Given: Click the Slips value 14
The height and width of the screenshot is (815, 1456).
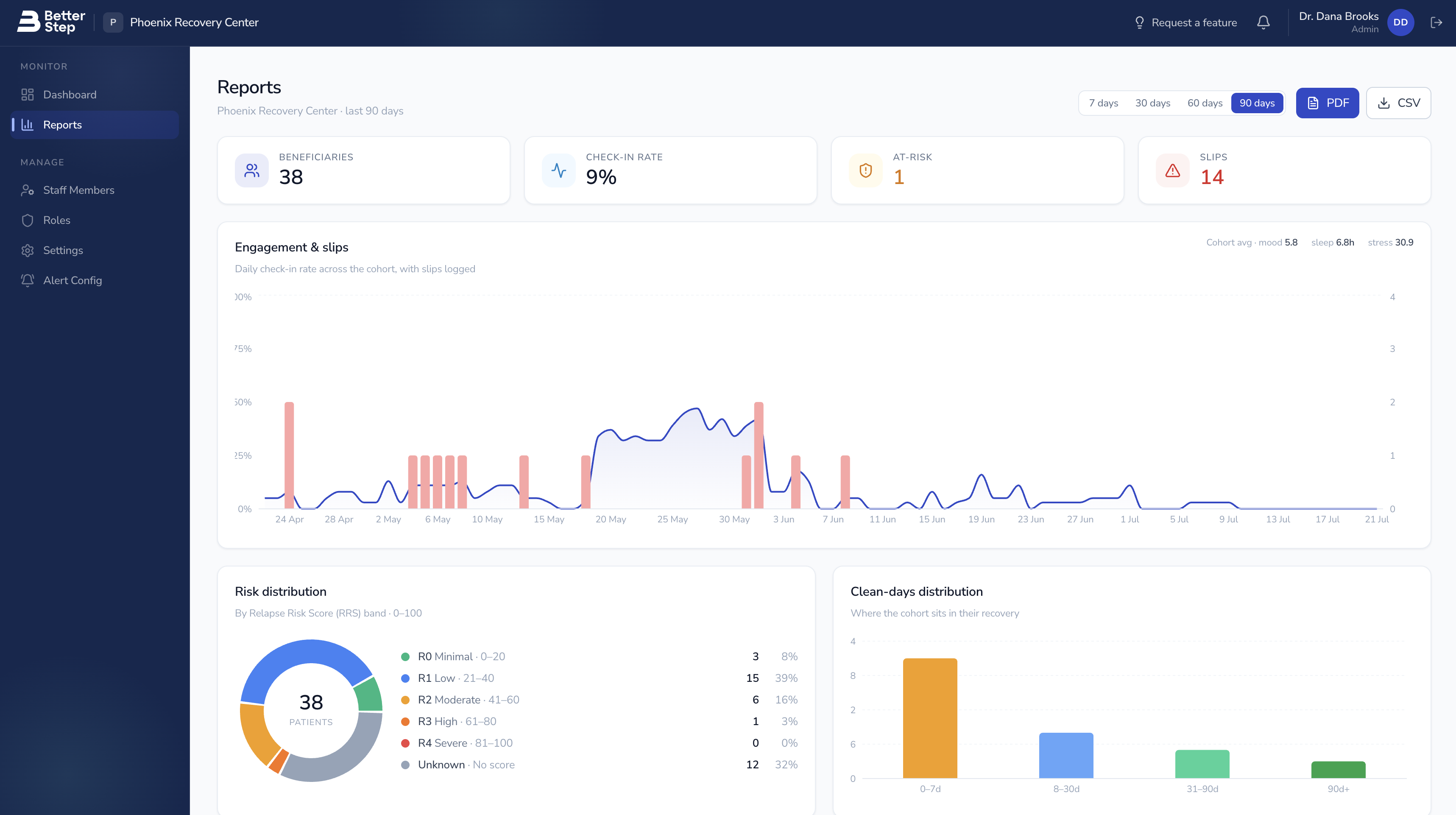Looking at the screenshot, I should 1212,178.
